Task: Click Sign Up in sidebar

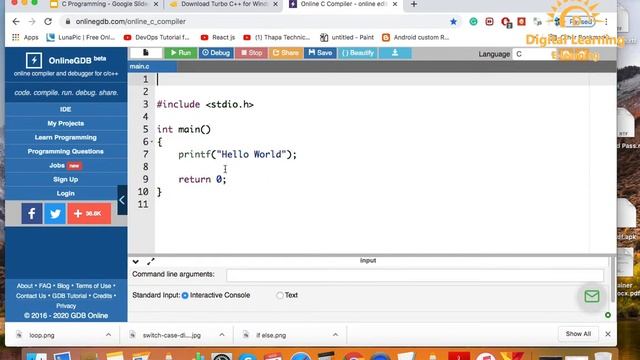Action: [x=66, y=180]
